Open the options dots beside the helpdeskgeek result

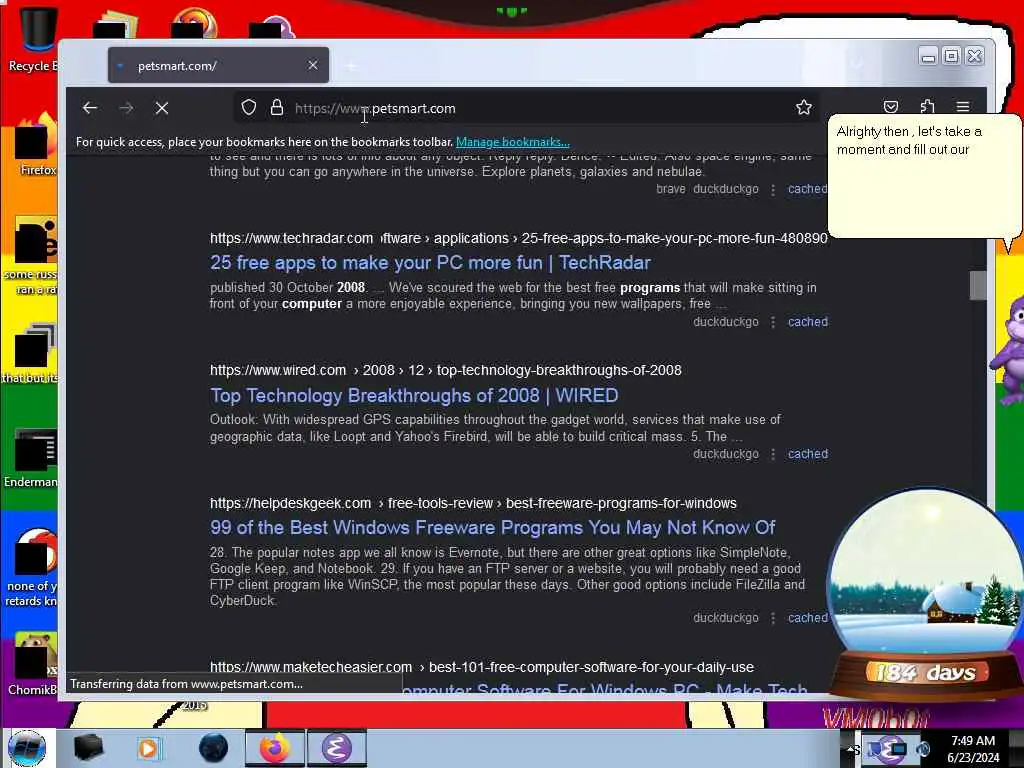773,618
